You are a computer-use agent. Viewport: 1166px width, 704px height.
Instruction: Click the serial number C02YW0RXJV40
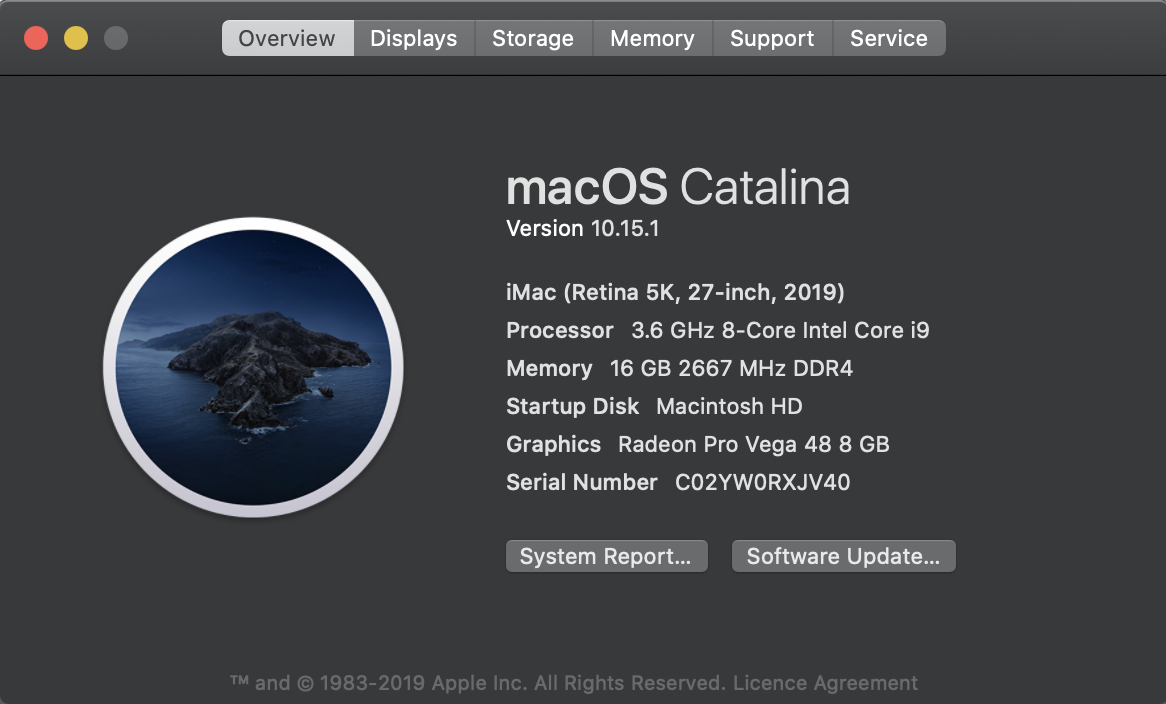[x=762, y=483]
